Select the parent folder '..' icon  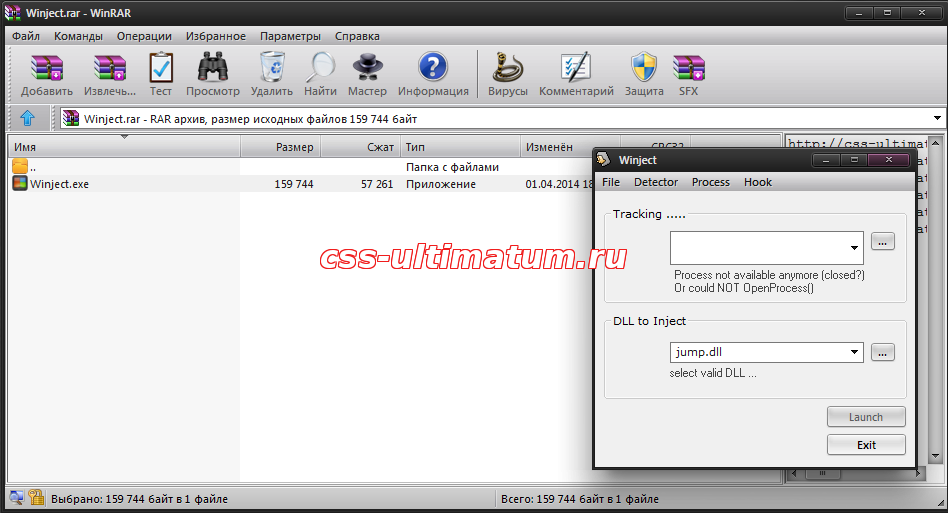[20, 166]
